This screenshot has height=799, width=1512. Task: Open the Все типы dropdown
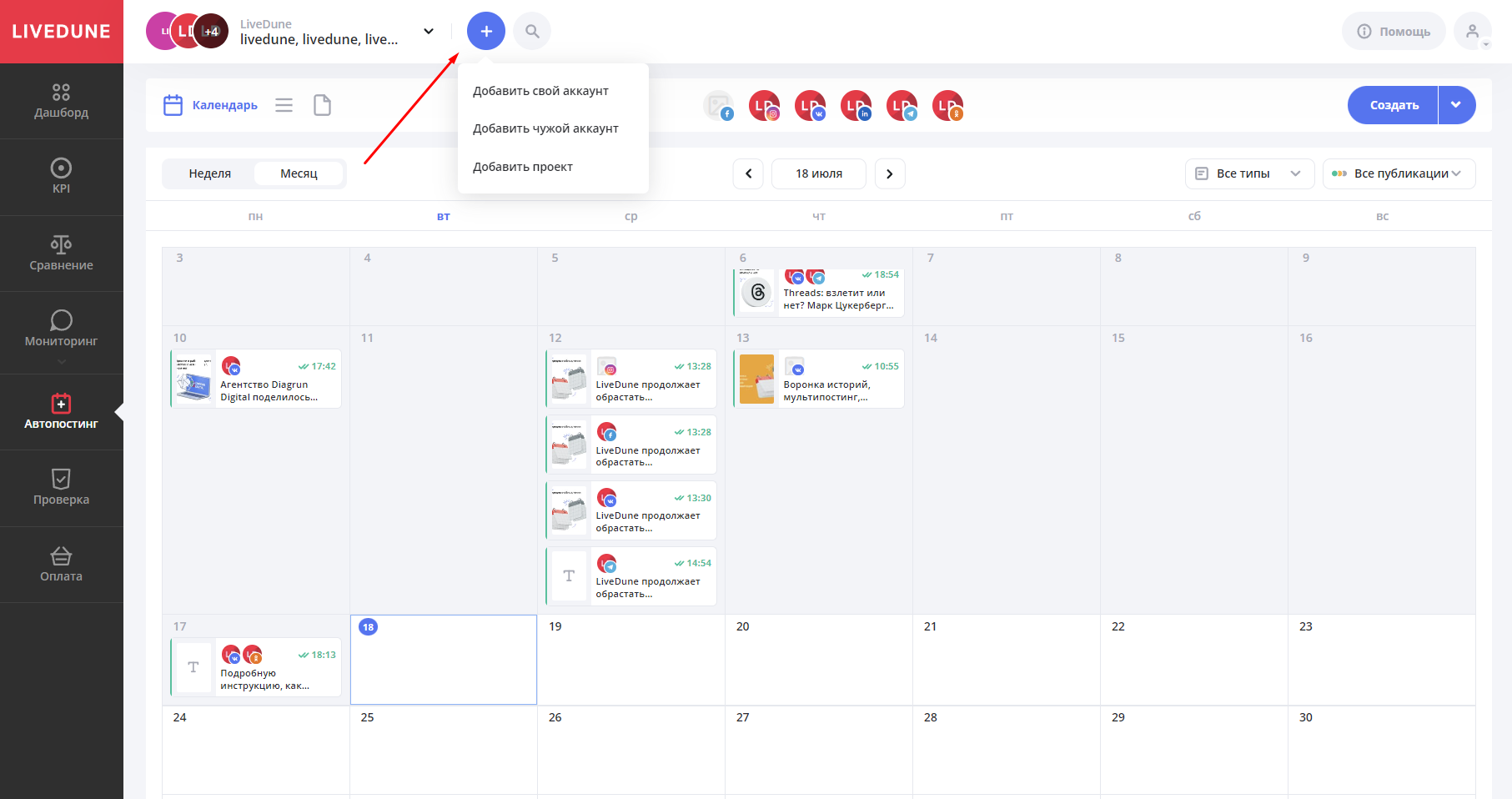[1249, 173]
